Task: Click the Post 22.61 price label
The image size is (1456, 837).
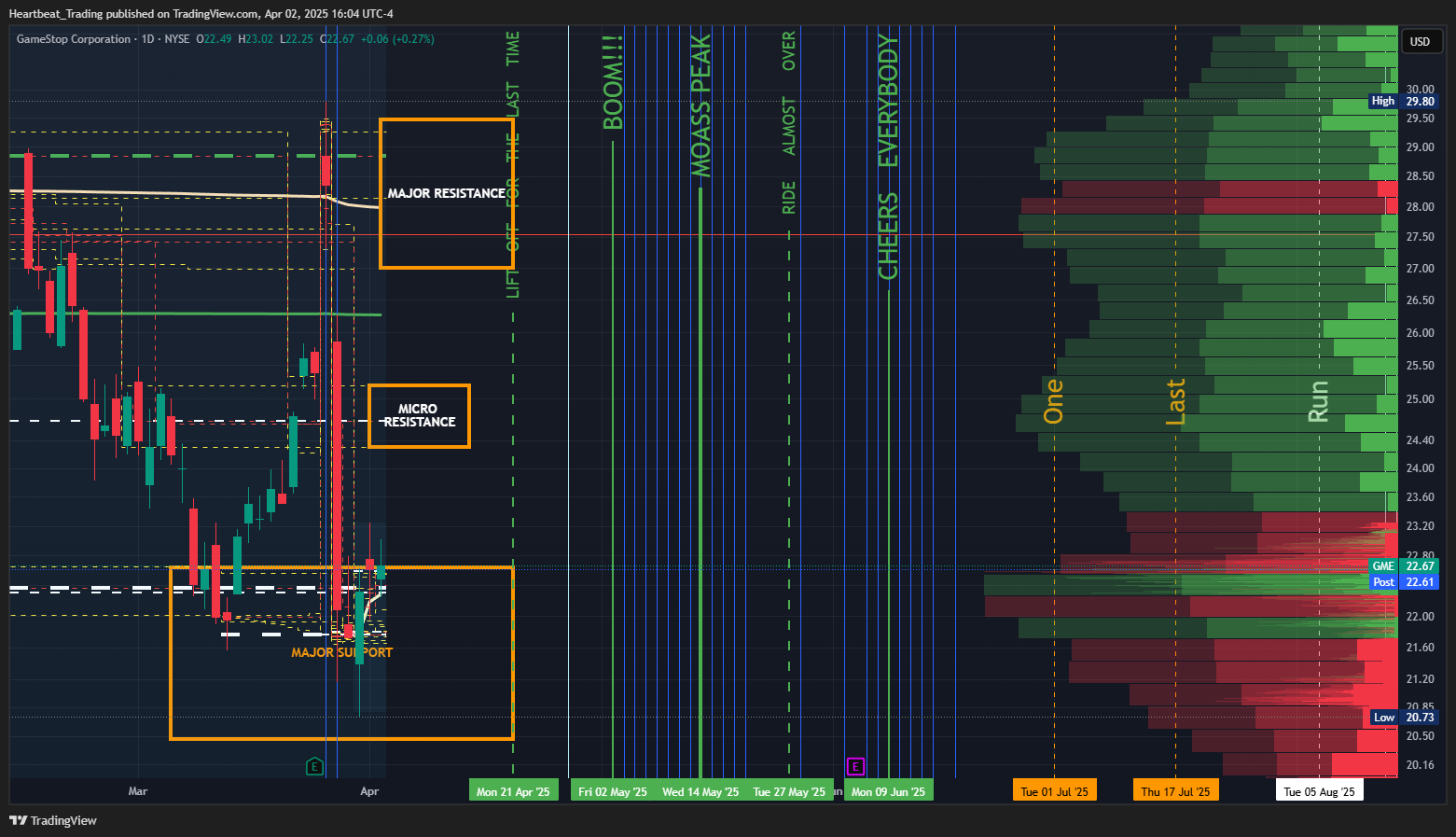Action: pyautogui.click(x=1403, y=581)
